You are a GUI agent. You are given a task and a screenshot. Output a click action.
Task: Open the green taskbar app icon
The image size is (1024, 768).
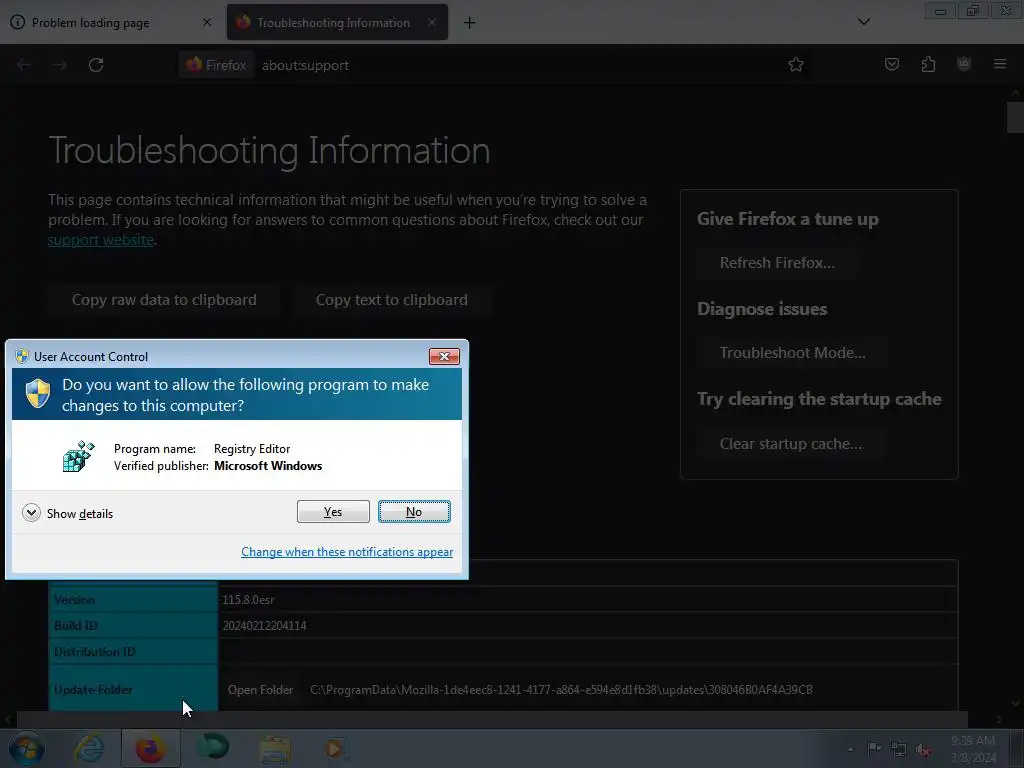(213, 747)
